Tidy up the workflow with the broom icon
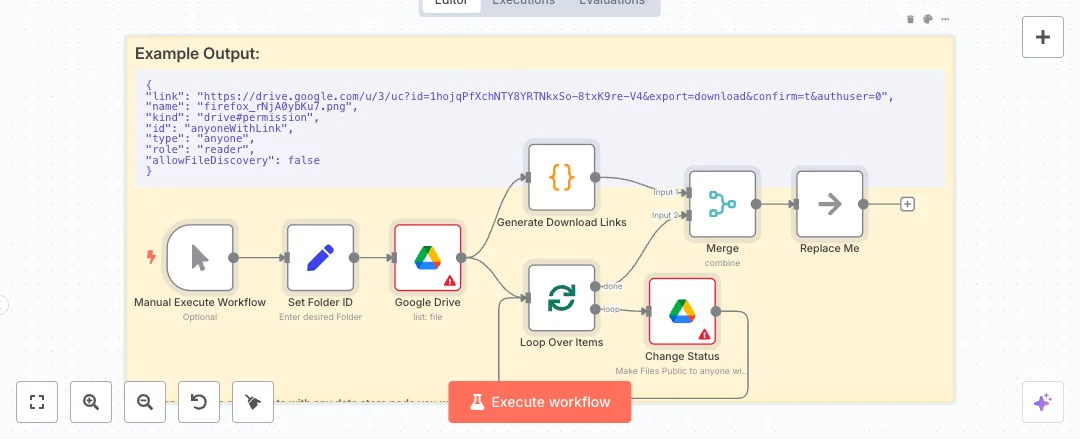Viewport: 1080px width, 439px height. click(253, 402)
